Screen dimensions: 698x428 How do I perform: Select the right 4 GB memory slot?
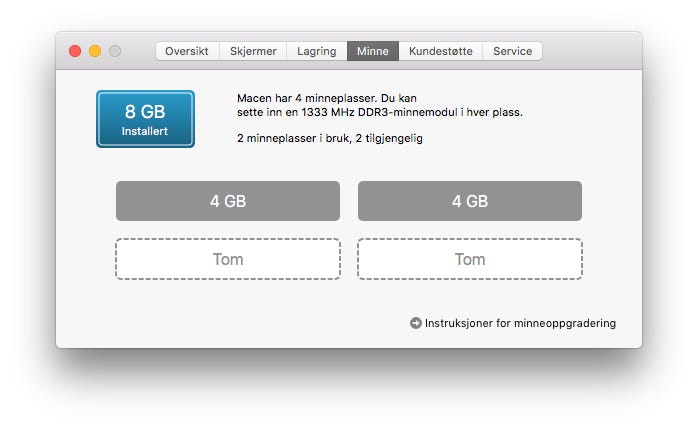(470, 201)
